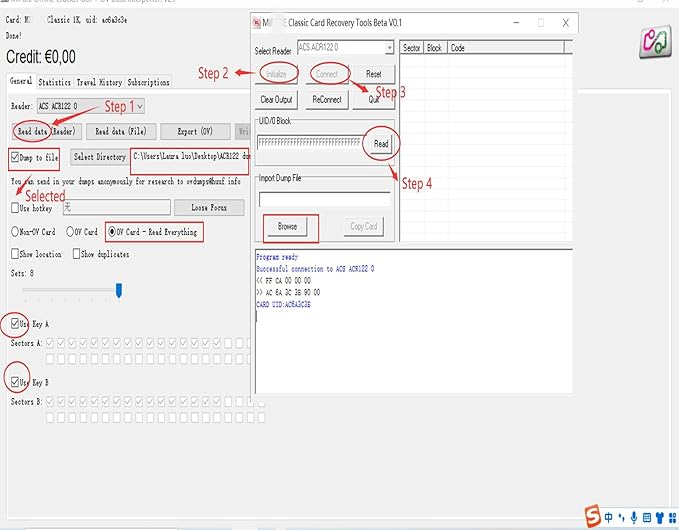Click the Read data (Reader) button
Viewport: 679px width, 530px height.
tap(46, 131)
